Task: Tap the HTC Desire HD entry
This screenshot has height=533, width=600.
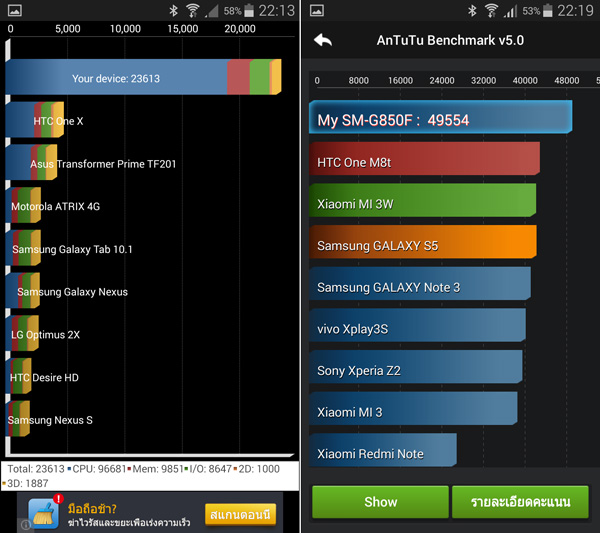Action: point(42,377)
